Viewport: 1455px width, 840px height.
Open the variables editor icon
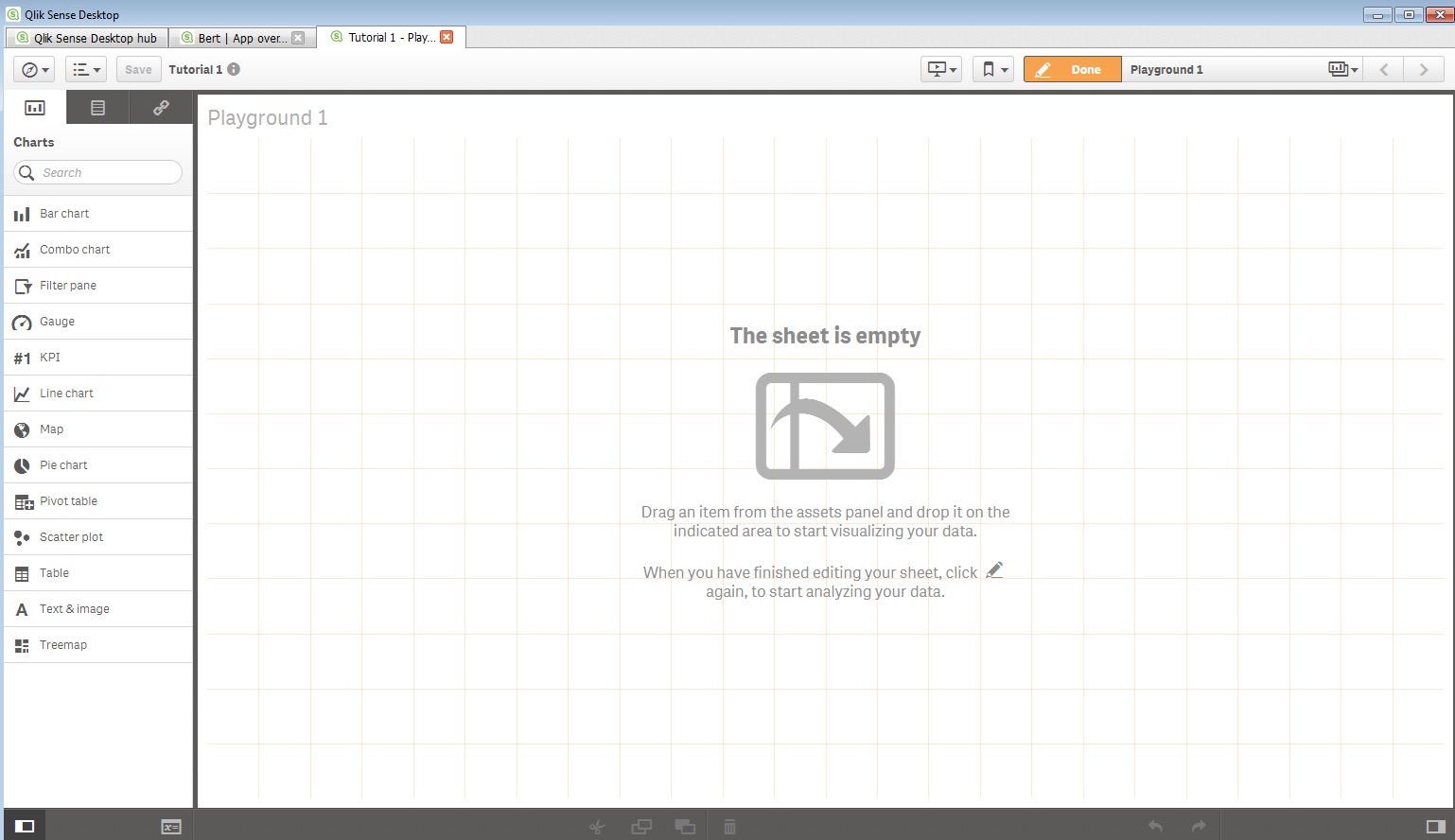pos(170,827)
